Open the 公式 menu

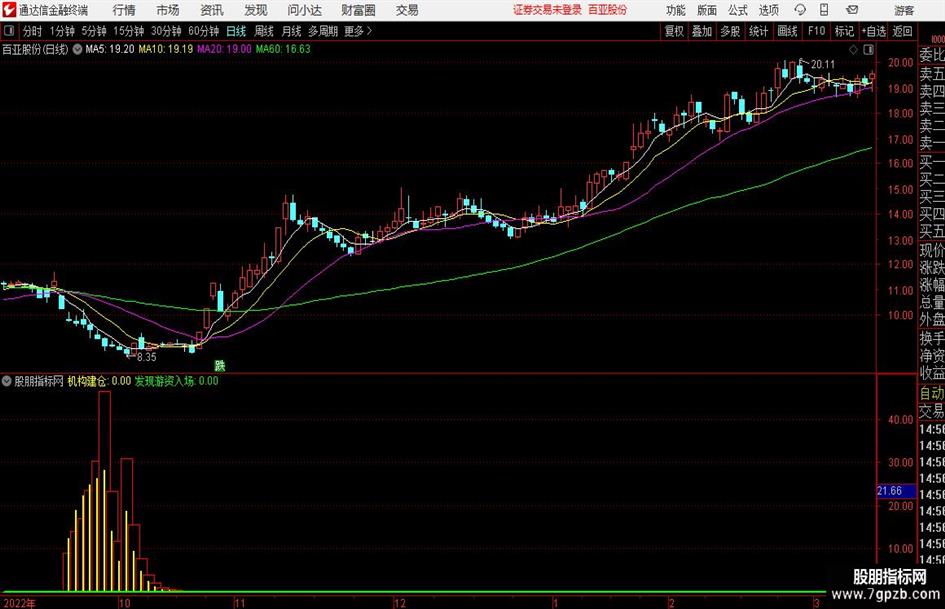738,10
